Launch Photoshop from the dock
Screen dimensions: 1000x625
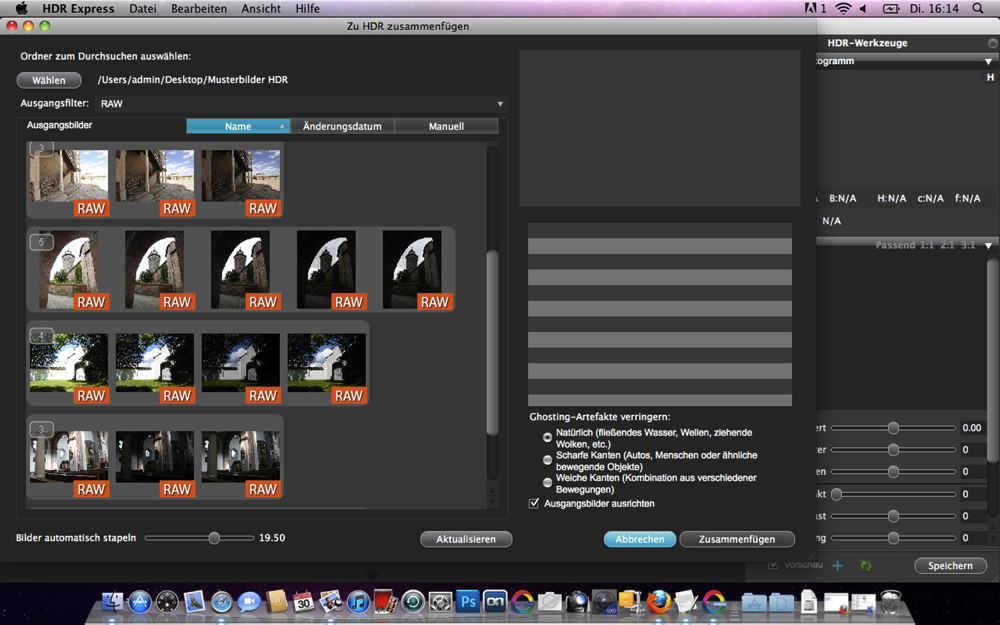(468, 601)
